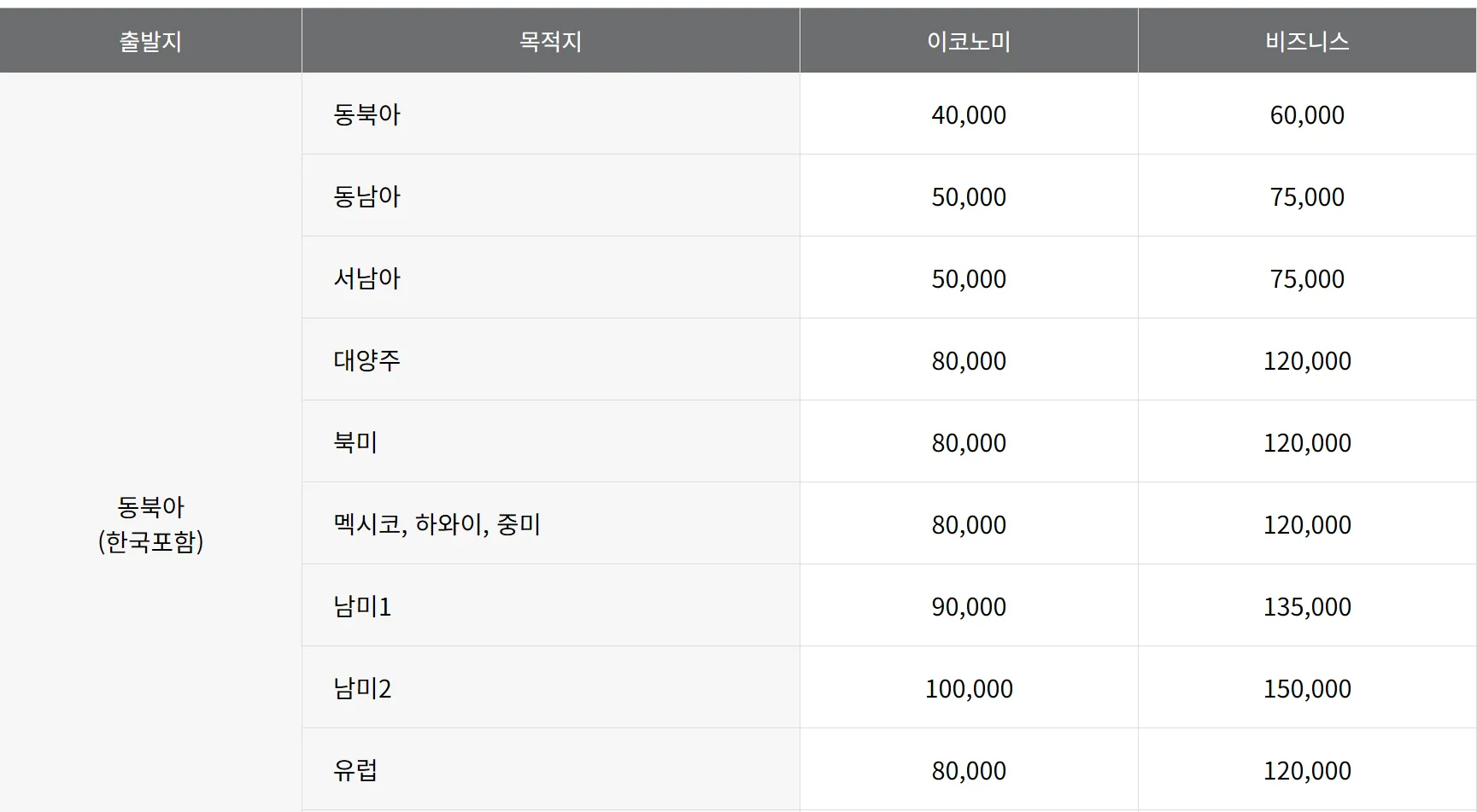Select the 서남아 destination row label
The width and height of the screenshot is (1477, 812).
(367, 278)
